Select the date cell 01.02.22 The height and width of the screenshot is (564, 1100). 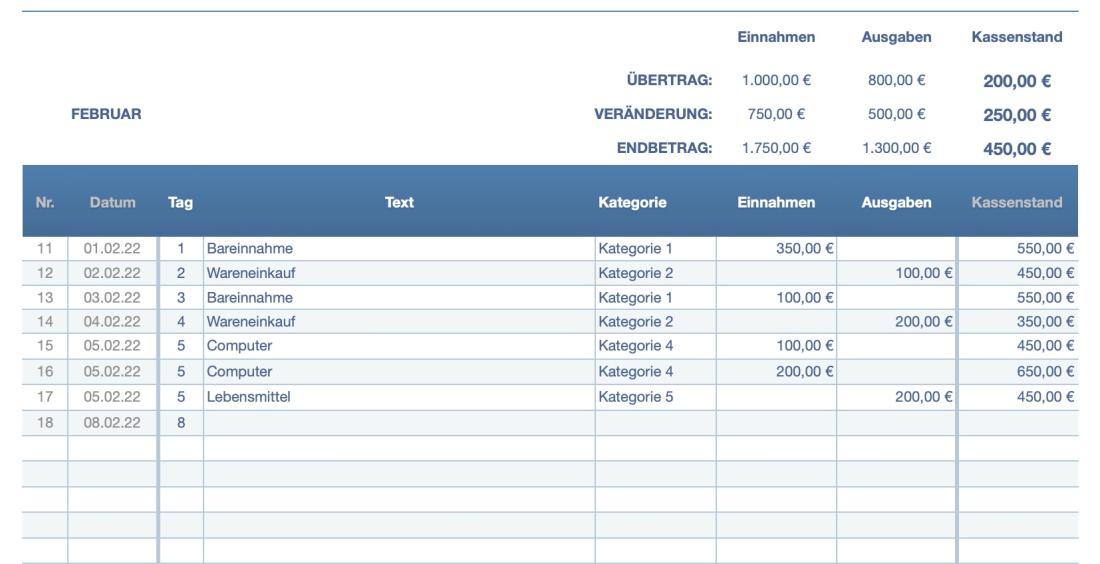click(x=112, y=249)
